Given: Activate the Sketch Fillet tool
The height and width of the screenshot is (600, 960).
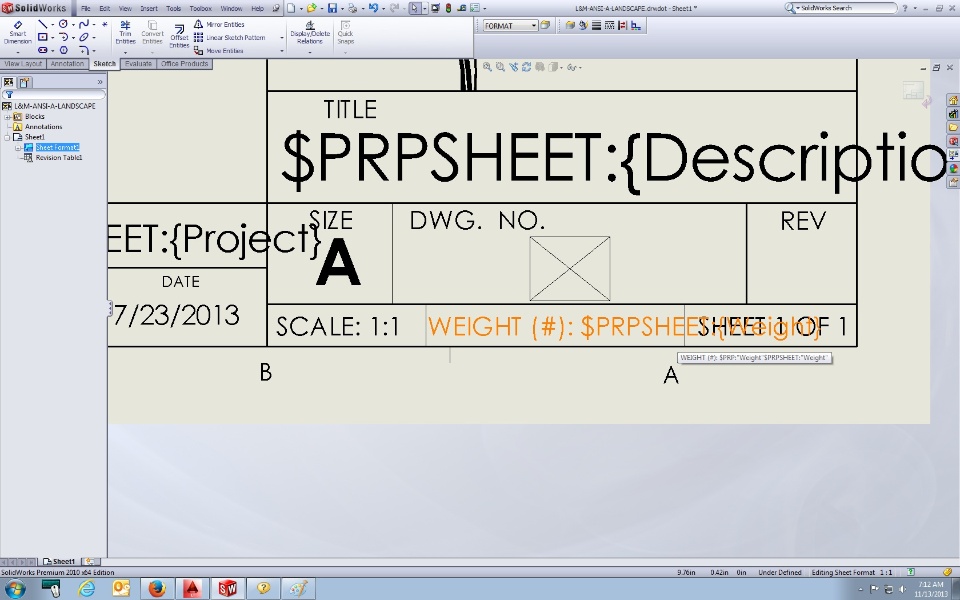Looking at the screenshot, I should [x=84, y=50].
